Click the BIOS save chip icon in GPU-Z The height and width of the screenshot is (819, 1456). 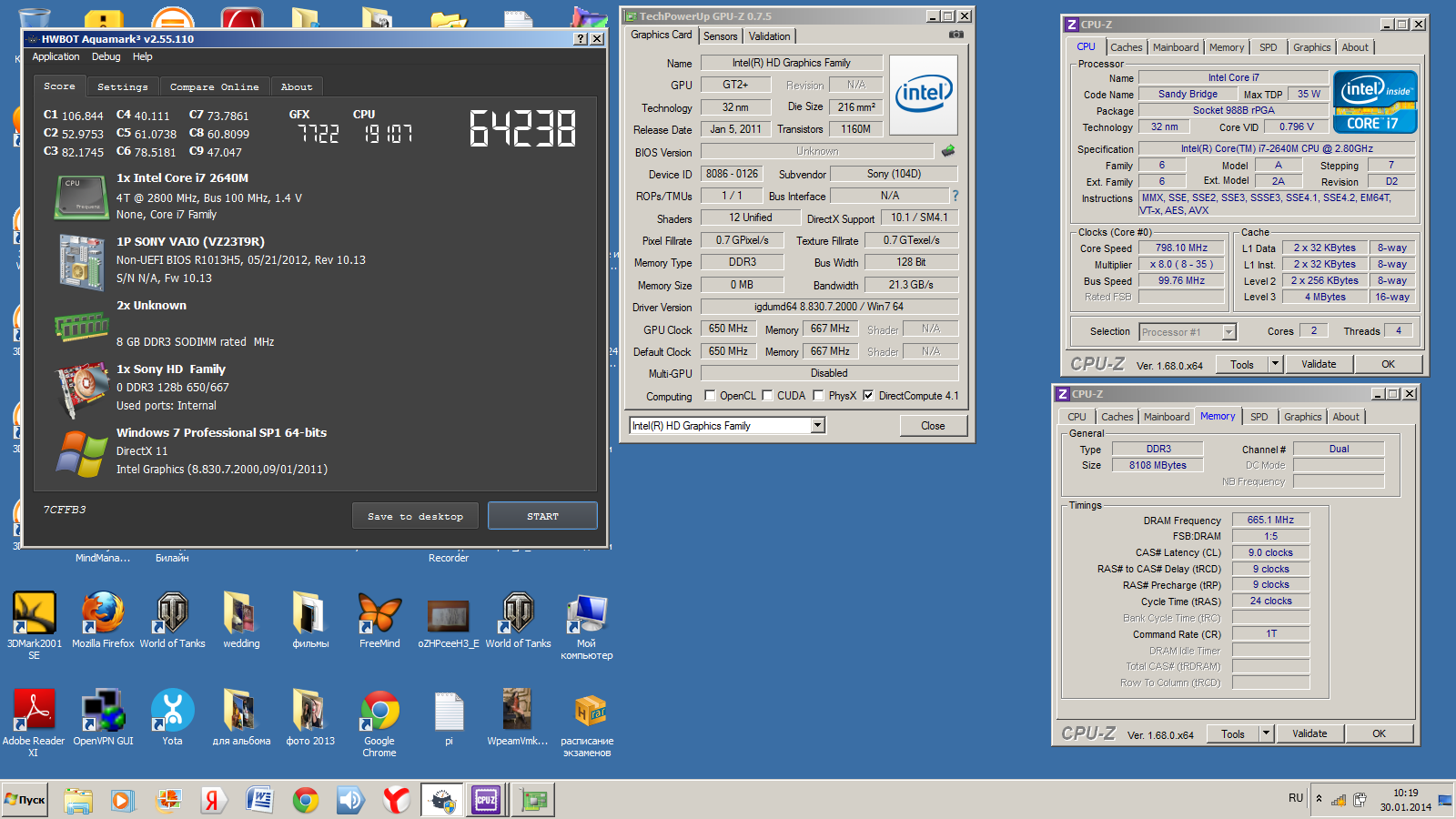[x=947, y=151]
